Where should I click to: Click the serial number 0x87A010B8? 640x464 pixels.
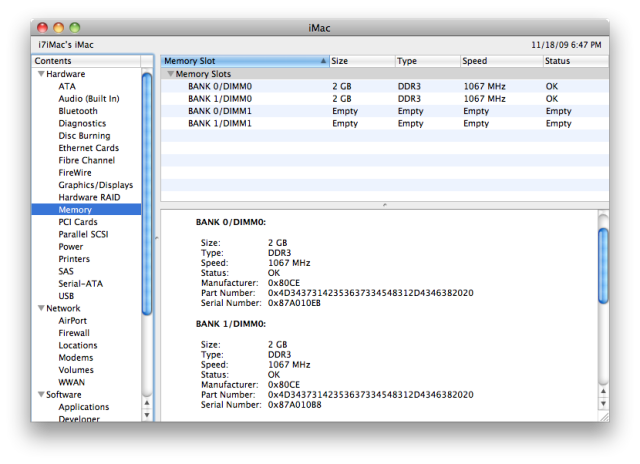click(x=294, y=405)
